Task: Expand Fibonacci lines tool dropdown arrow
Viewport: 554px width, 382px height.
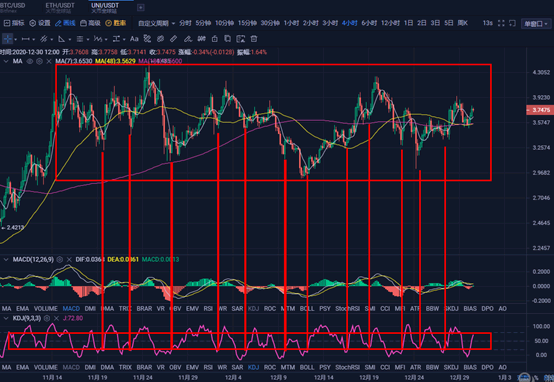Action: [88, 39]
